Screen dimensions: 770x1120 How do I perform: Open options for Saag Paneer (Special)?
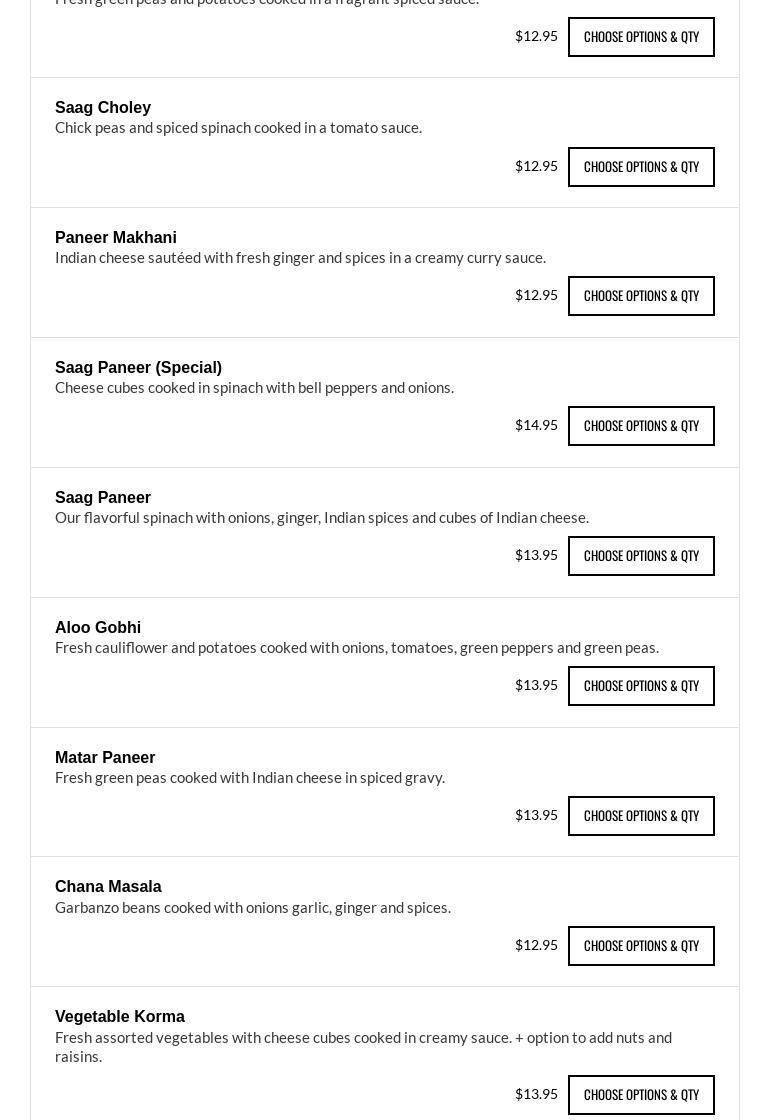641,426
